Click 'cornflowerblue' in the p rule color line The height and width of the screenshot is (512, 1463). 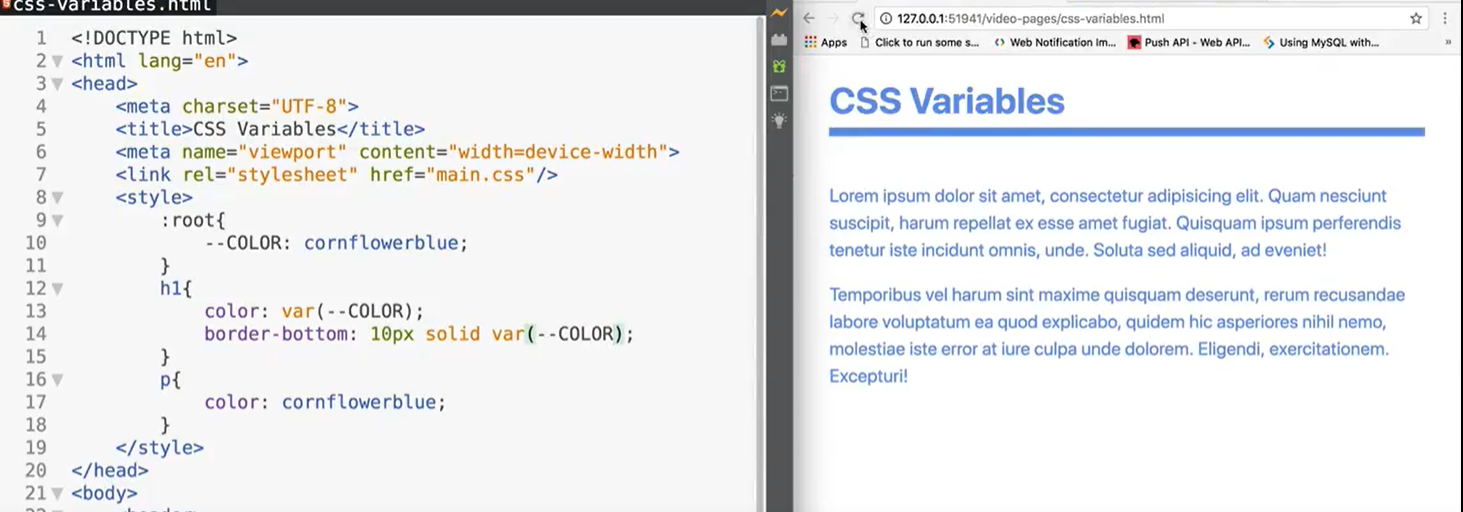359,402
